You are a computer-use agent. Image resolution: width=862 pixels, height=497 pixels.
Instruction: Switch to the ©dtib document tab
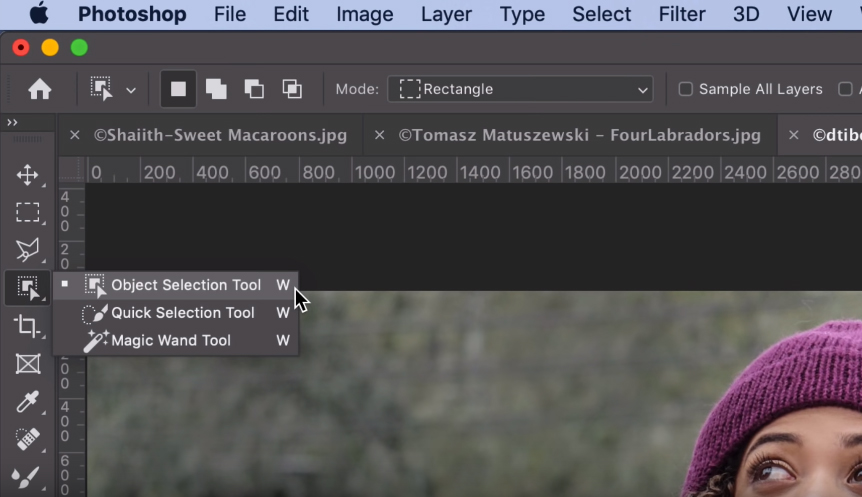tap(837, 135)
